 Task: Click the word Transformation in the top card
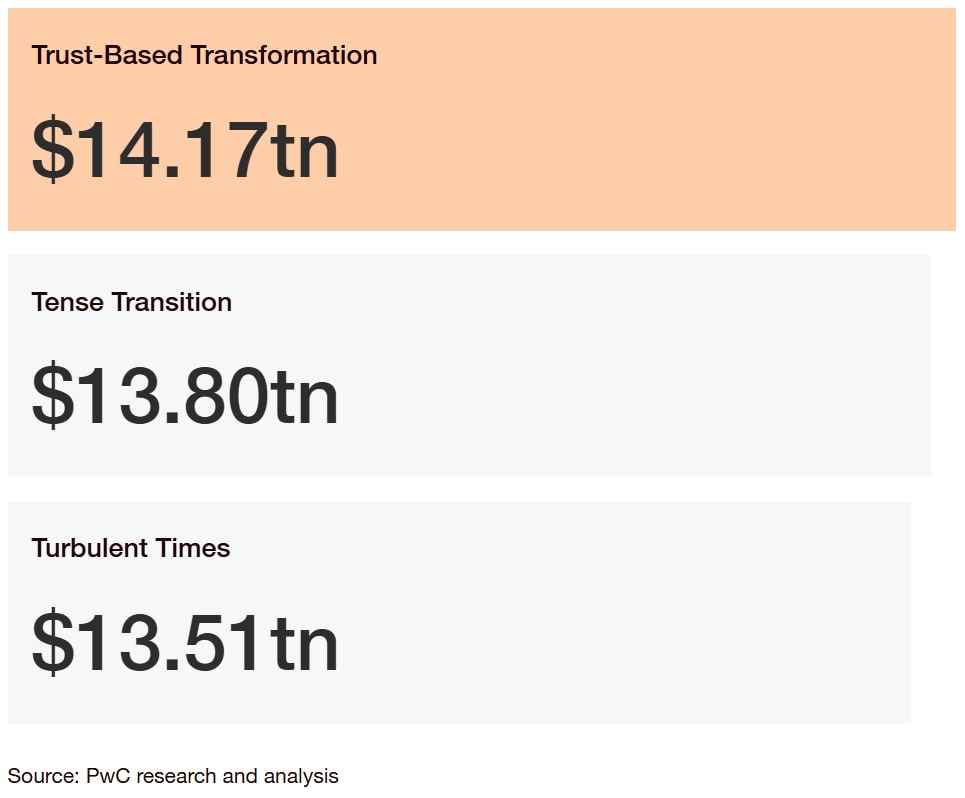click(x=284, y=55)
